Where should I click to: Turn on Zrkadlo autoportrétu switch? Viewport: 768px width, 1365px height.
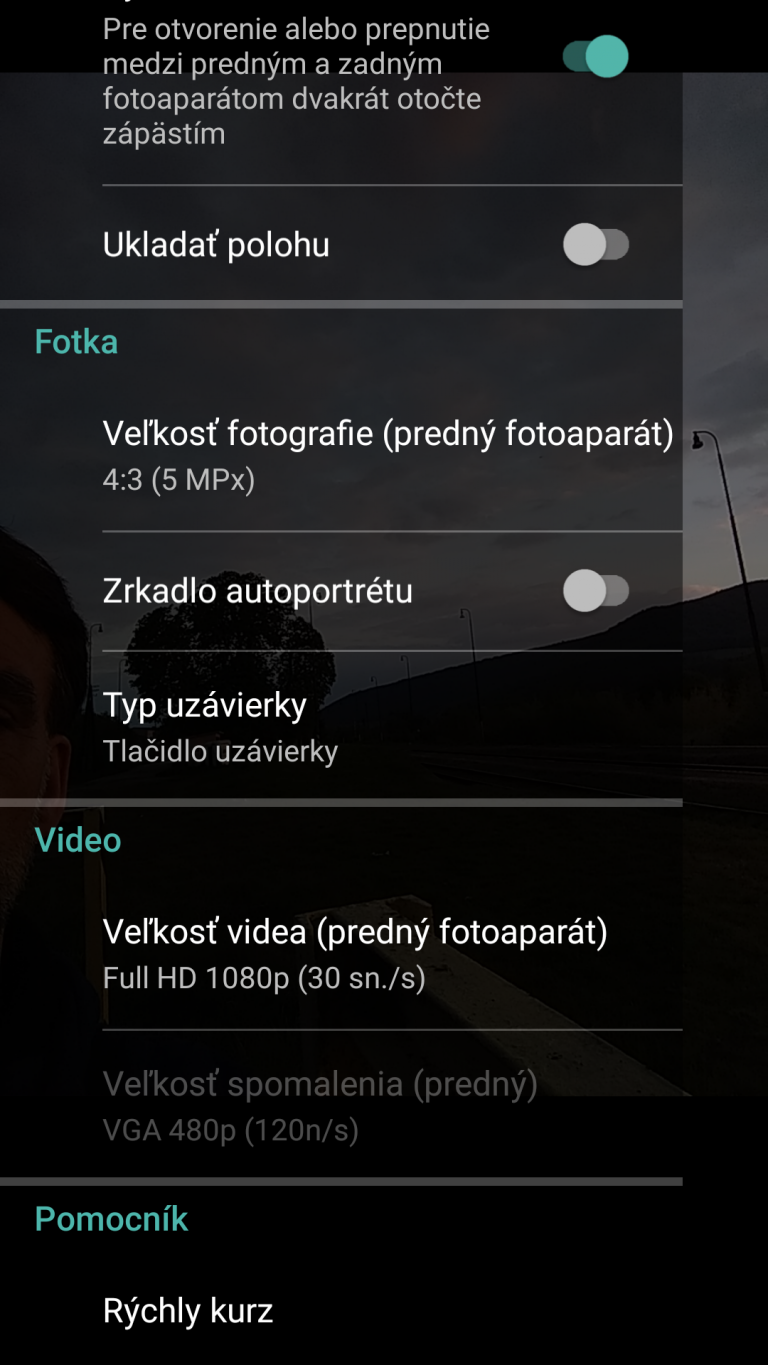point(595,591)
